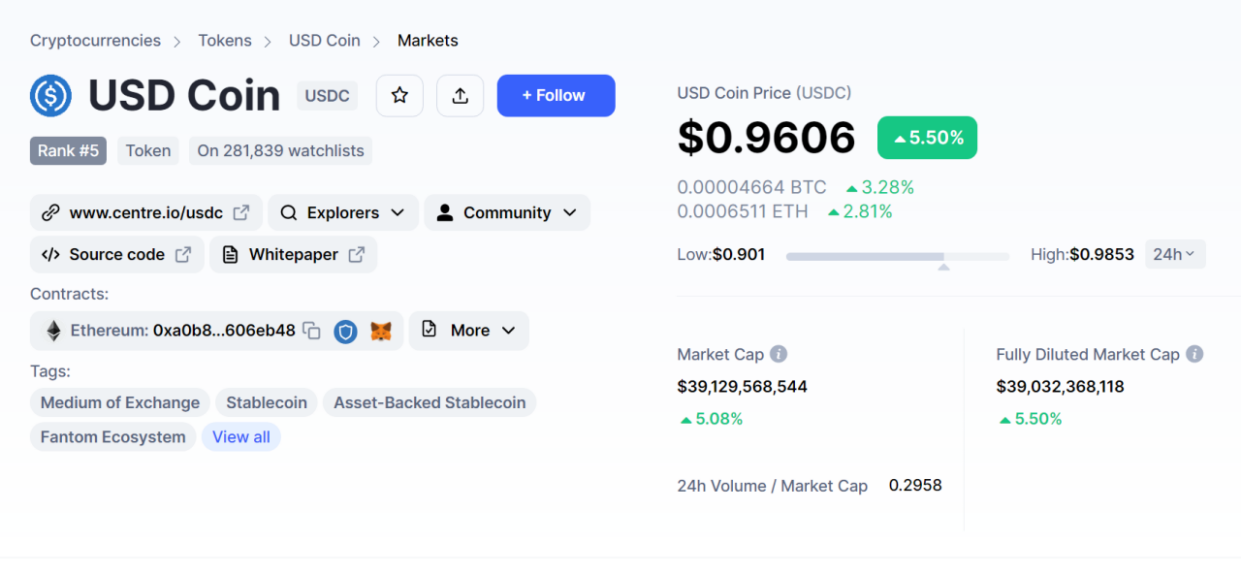This screenshot has width=1242, height=574.
Task: Click the $39,129,568,544 market cap value
Action: click(742, 386)
